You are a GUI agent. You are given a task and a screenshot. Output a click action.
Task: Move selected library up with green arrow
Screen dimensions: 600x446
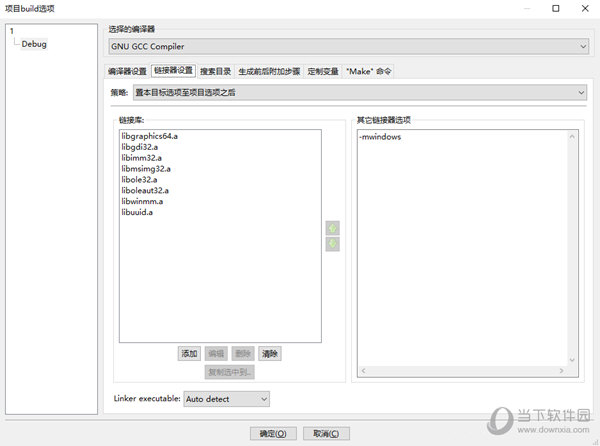point(333,228)
